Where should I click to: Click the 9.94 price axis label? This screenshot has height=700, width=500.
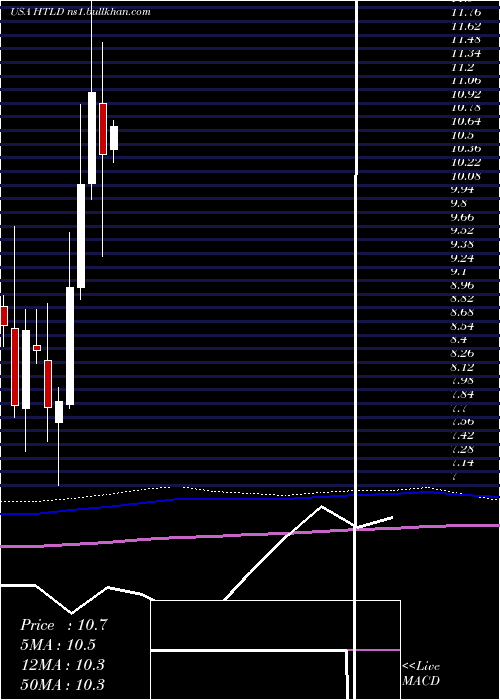[462, 190]
